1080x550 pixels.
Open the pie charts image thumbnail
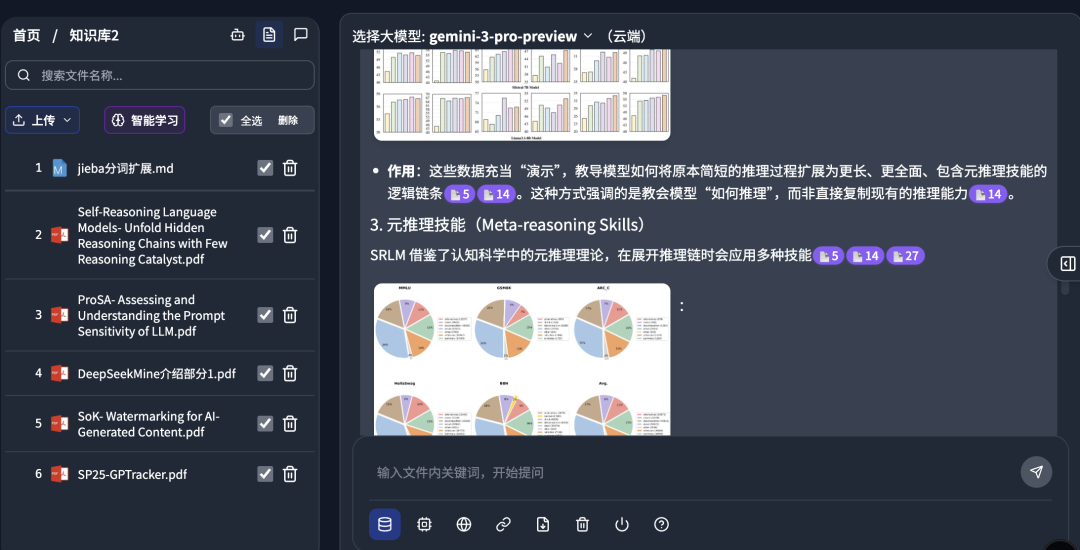pyautogui.click(x=522, y=359)
